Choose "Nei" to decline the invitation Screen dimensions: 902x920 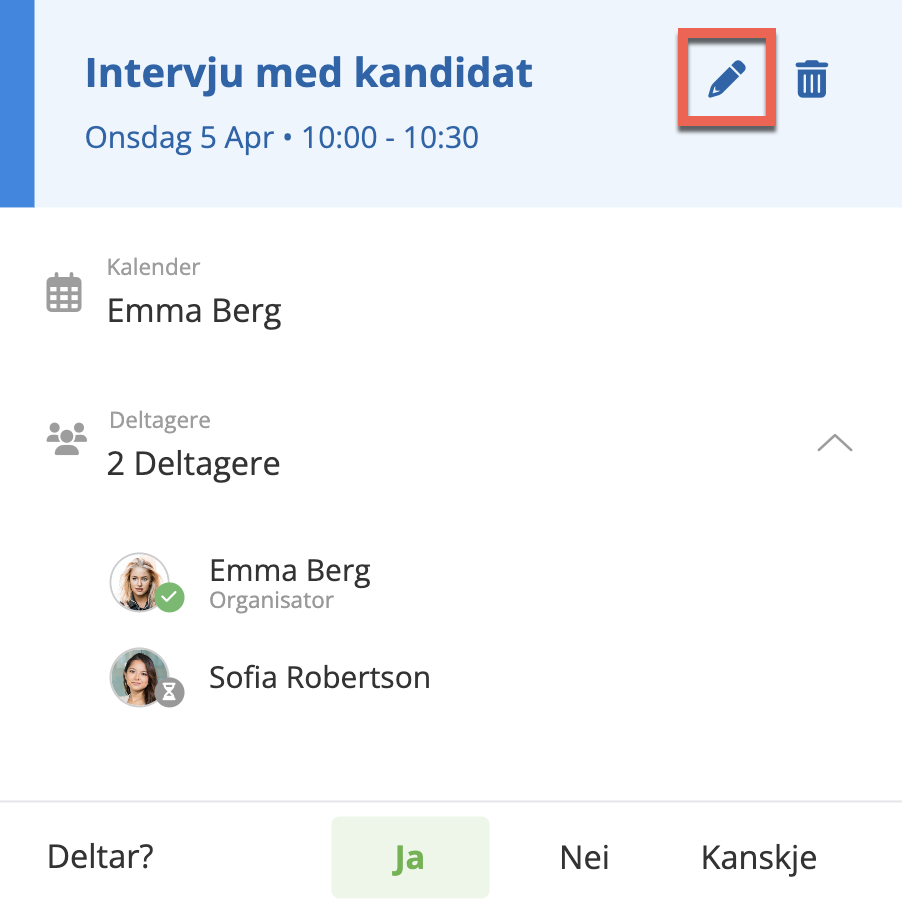(585, 858)
